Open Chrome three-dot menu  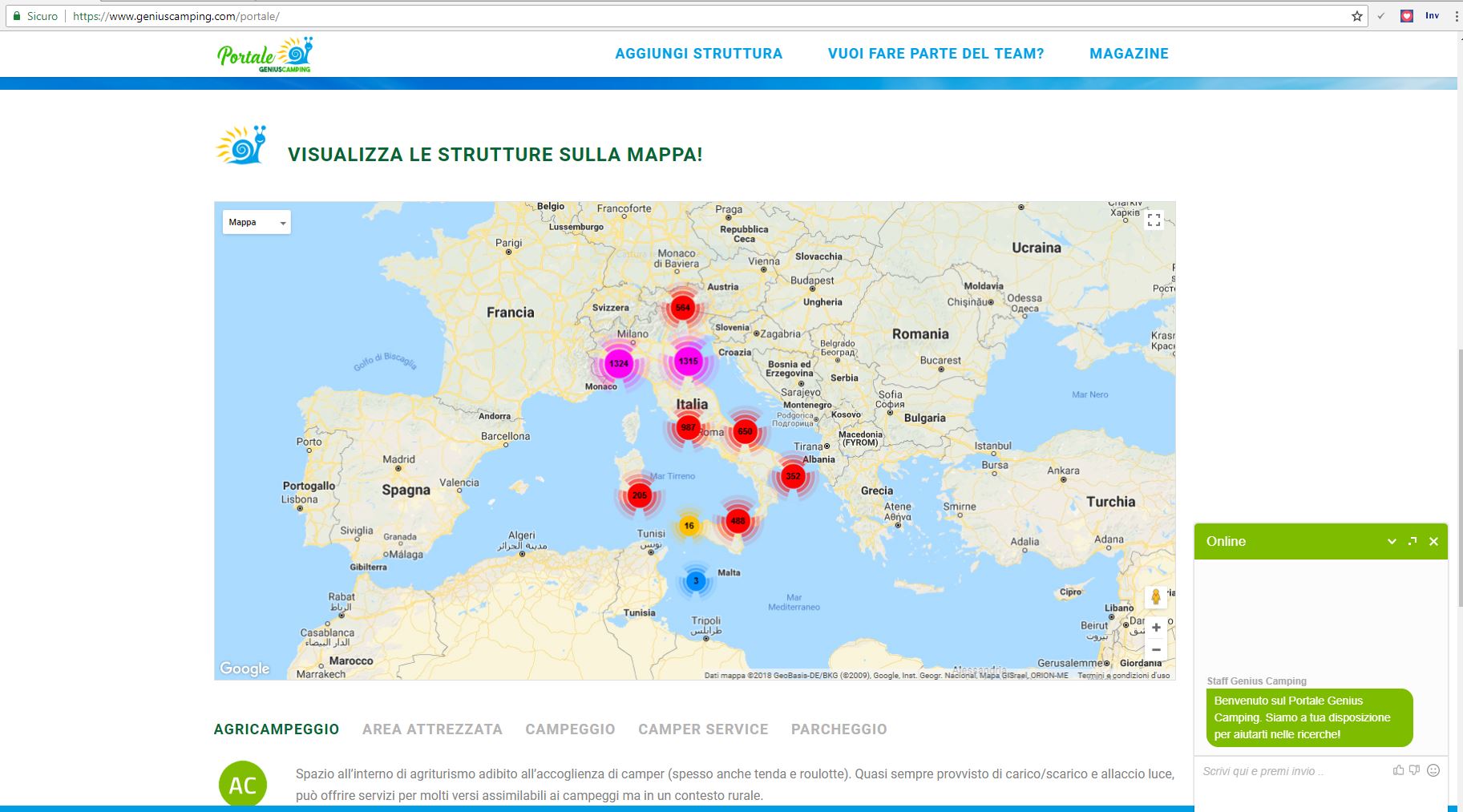(x=1456, y=16)
